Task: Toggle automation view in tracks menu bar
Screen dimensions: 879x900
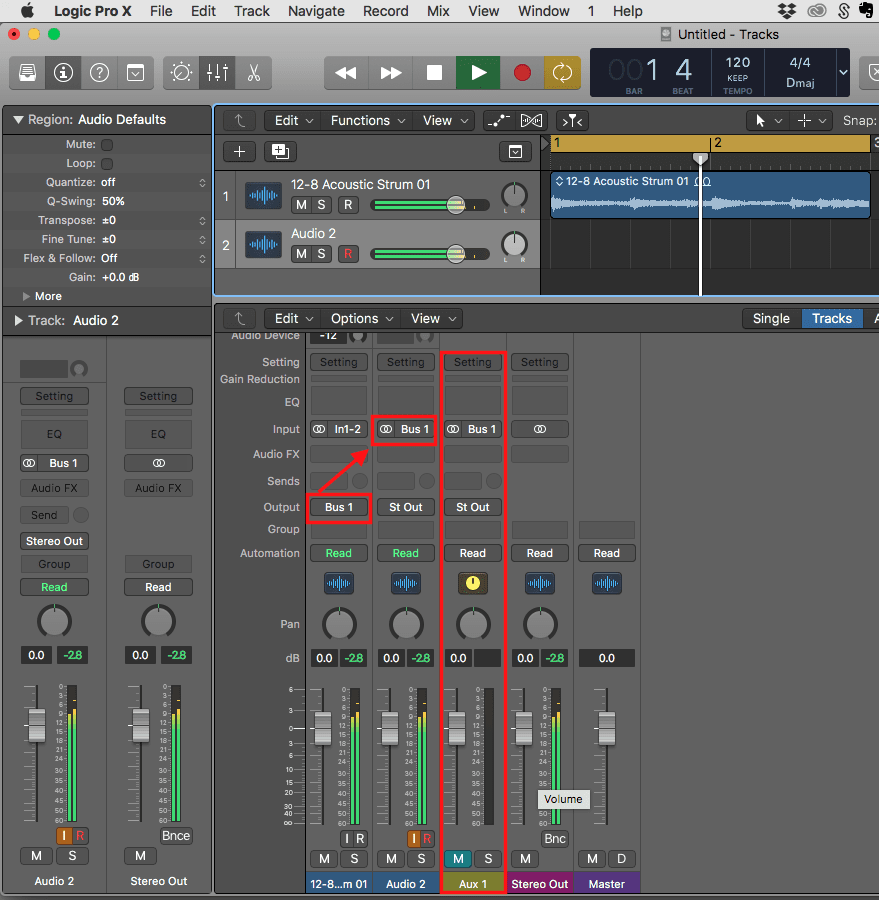Action: [x=498, y=121]
